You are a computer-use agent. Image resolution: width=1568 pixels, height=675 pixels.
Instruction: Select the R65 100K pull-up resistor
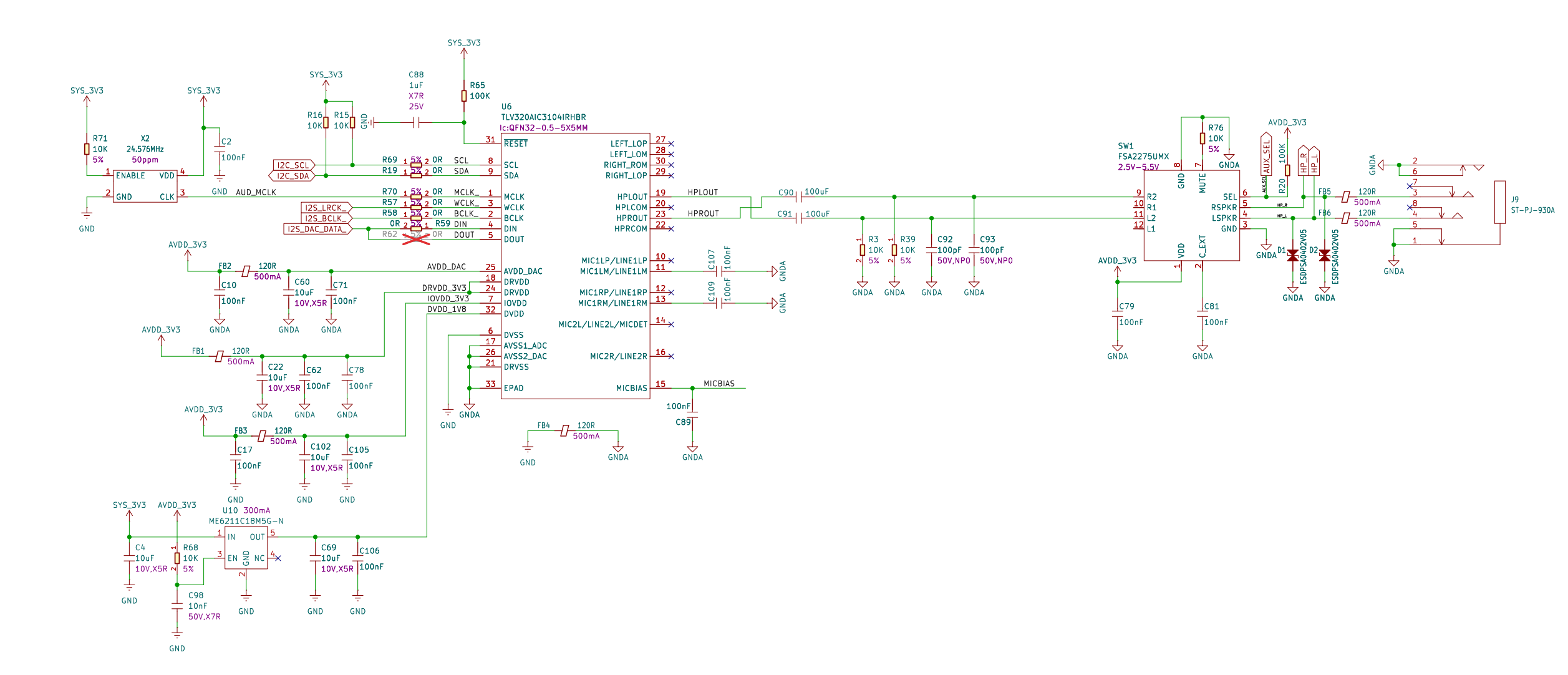pyautogui.click(x=464, y=96)
